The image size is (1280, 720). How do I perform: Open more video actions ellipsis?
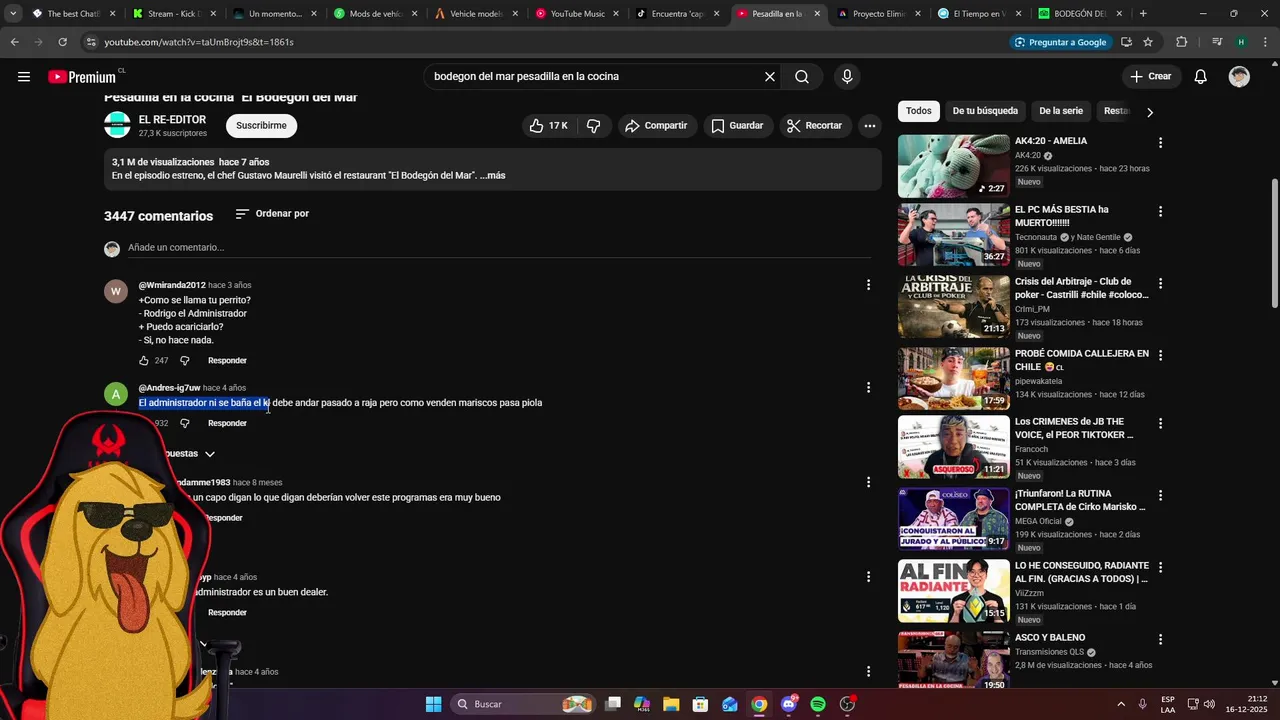click(870, 126)
